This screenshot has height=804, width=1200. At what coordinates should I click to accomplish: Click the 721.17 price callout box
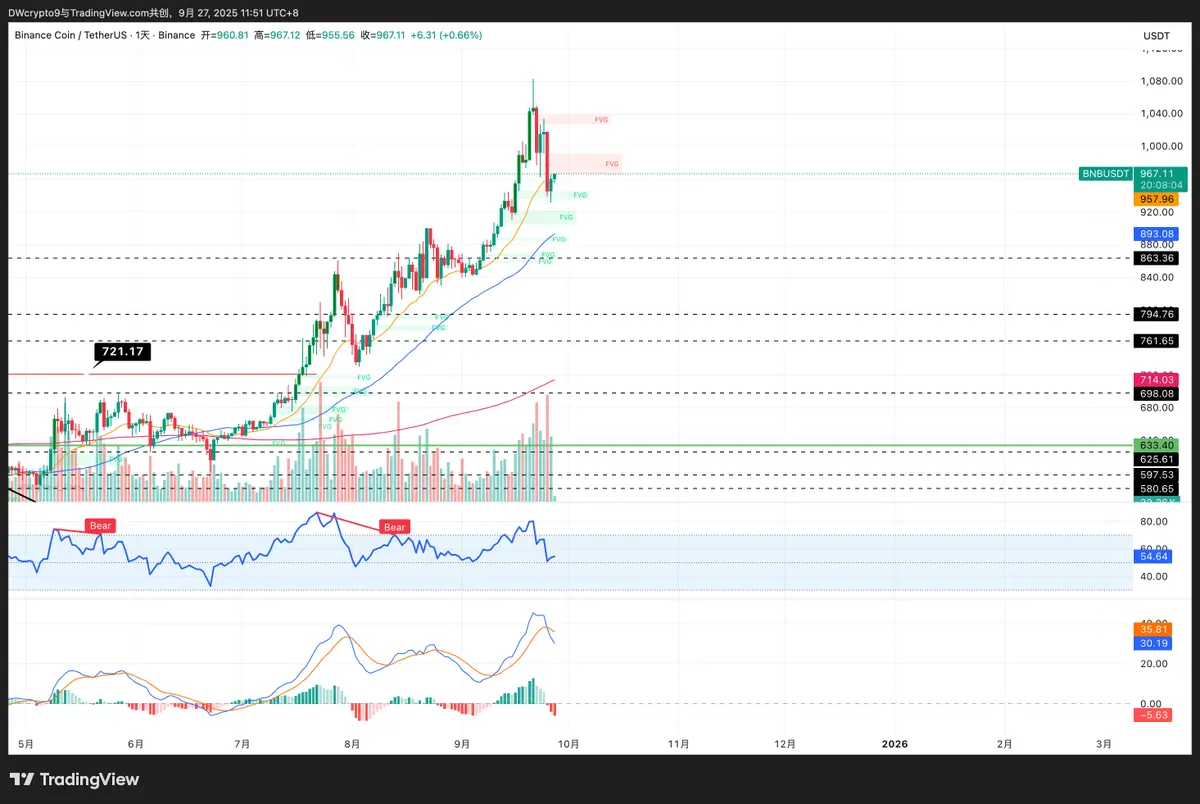[x=121, y=352]
